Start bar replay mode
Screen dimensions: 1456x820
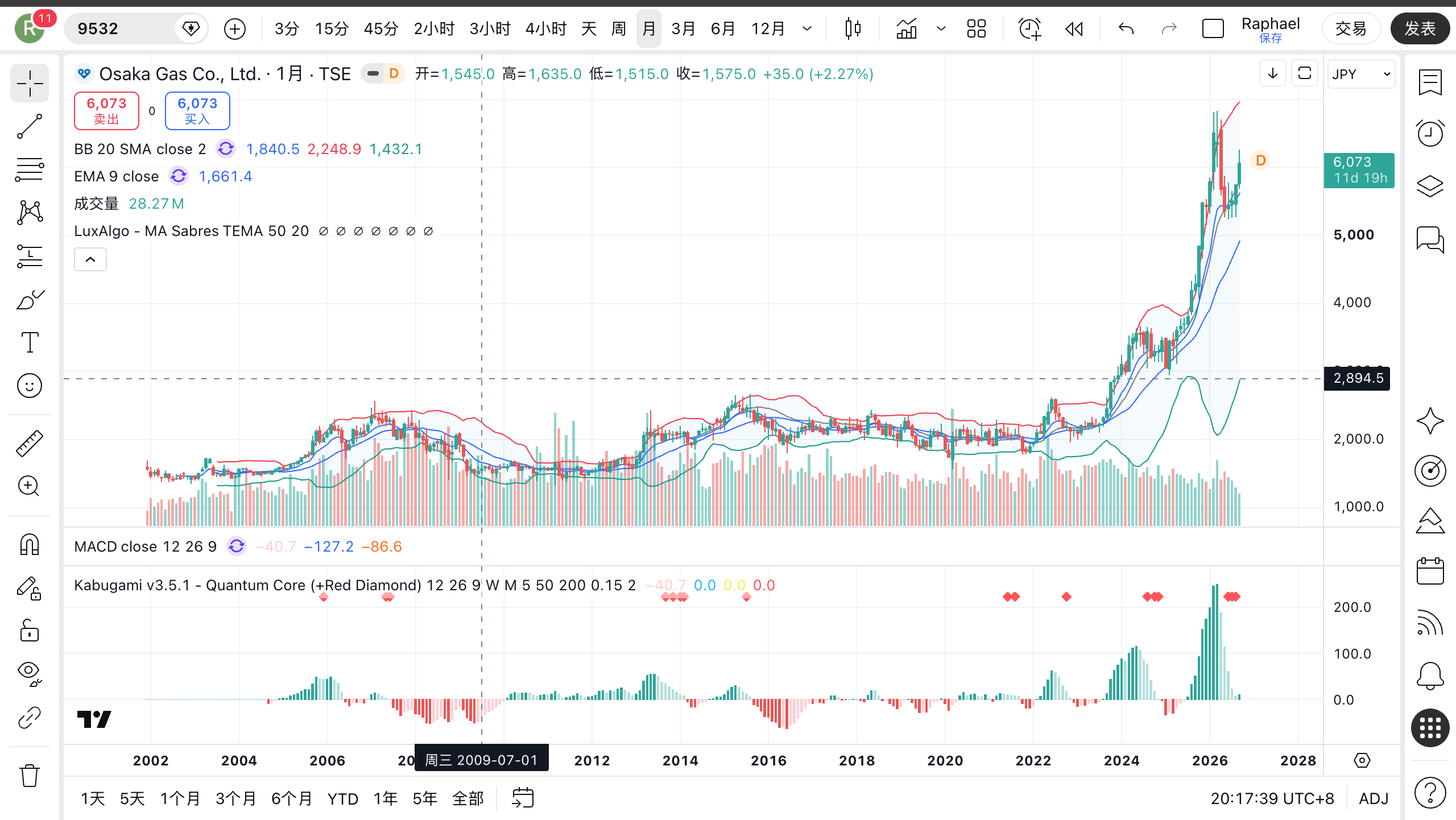(x=1074, y=28)
